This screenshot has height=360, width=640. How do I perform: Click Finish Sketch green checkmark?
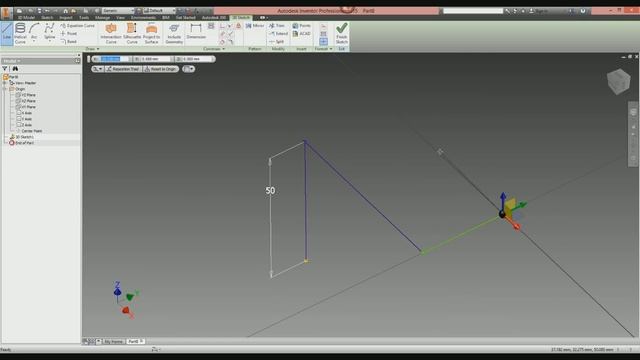[x=342, y=33]
